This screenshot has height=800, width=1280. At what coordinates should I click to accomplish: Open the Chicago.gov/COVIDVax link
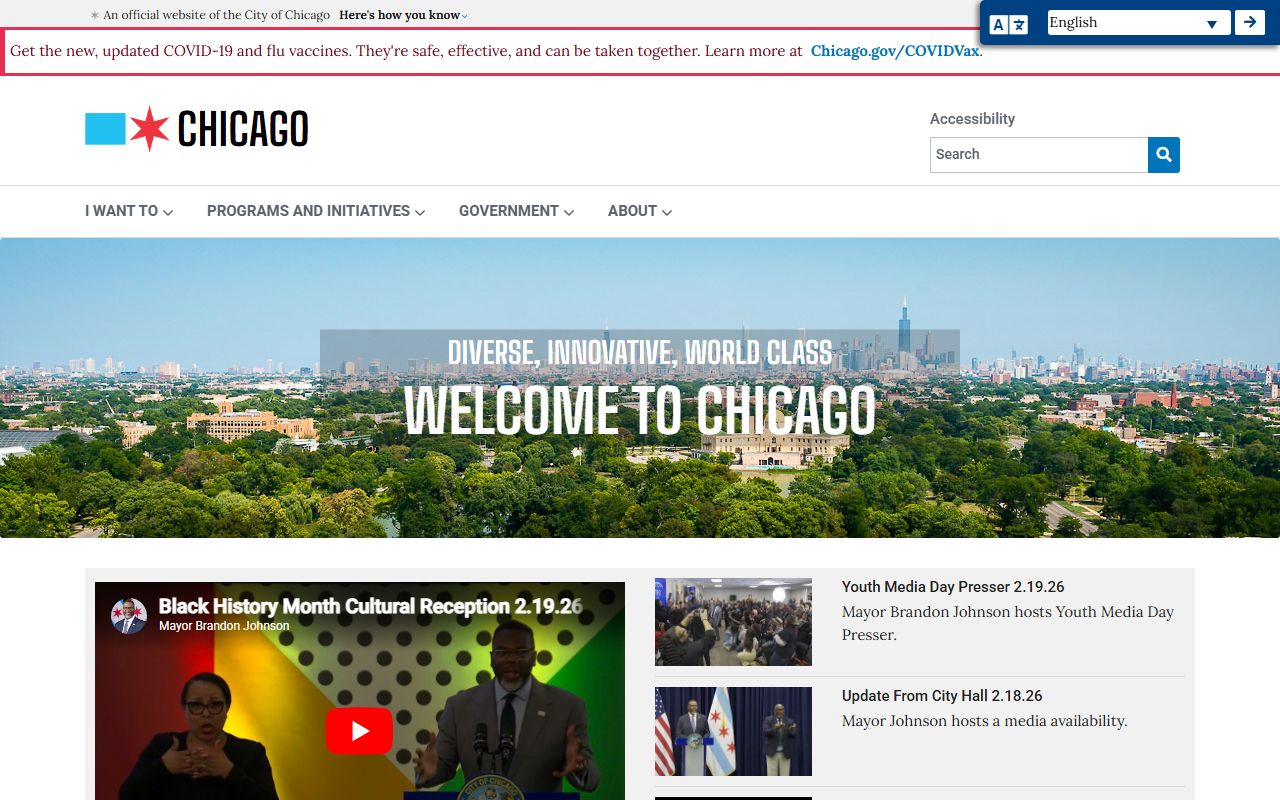pos(895,51)
